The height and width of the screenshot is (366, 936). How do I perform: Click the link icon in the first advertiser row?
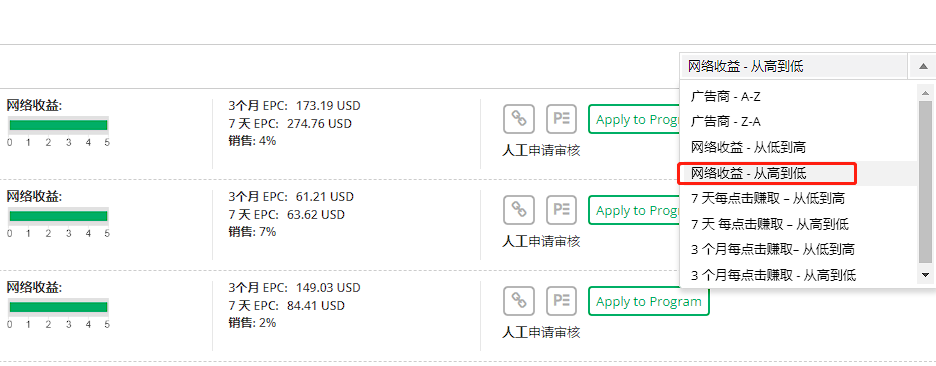pos(519,119)
